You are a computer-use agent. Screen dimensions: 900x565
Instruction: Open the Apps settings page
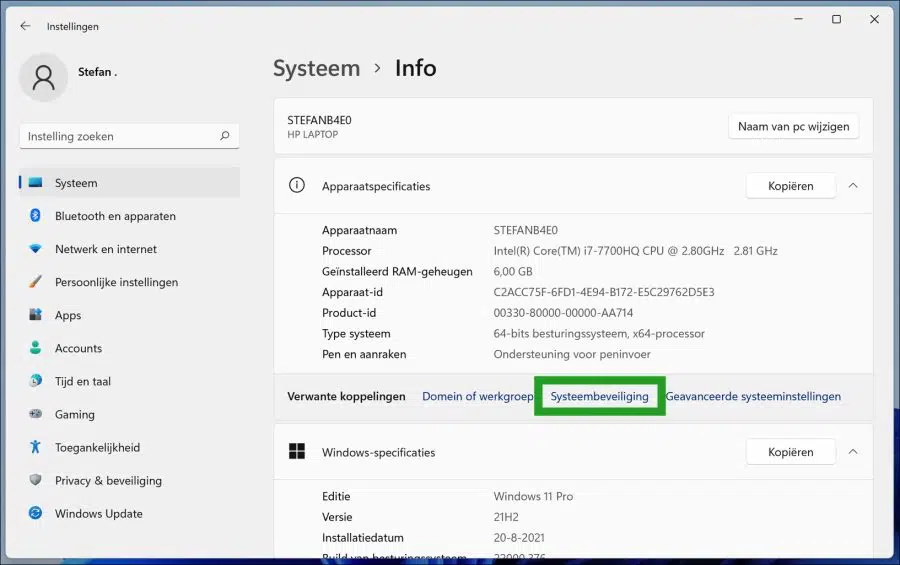coord(130,315)
